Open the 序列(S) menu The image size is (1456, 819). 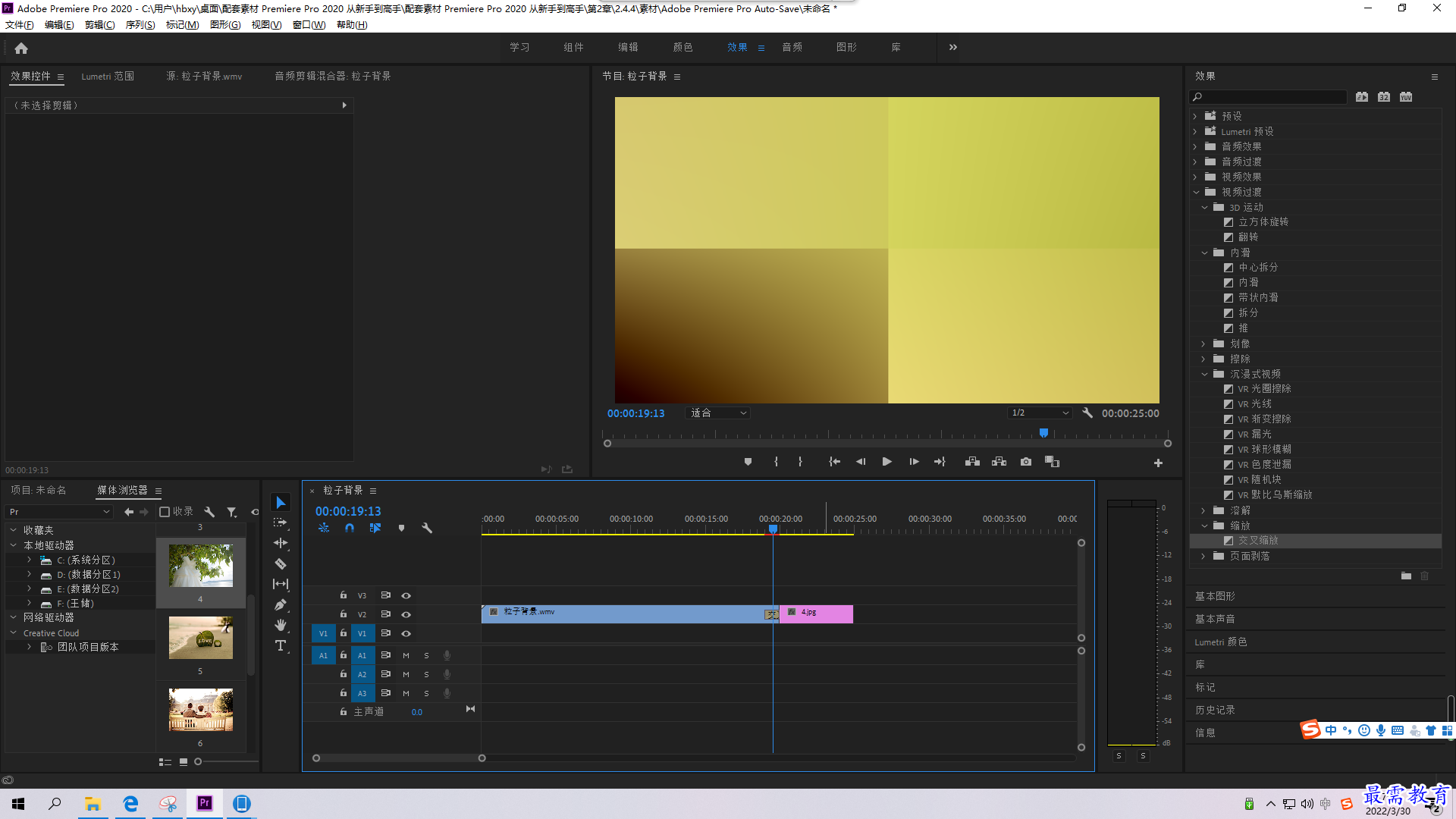[x=140, y=25]
